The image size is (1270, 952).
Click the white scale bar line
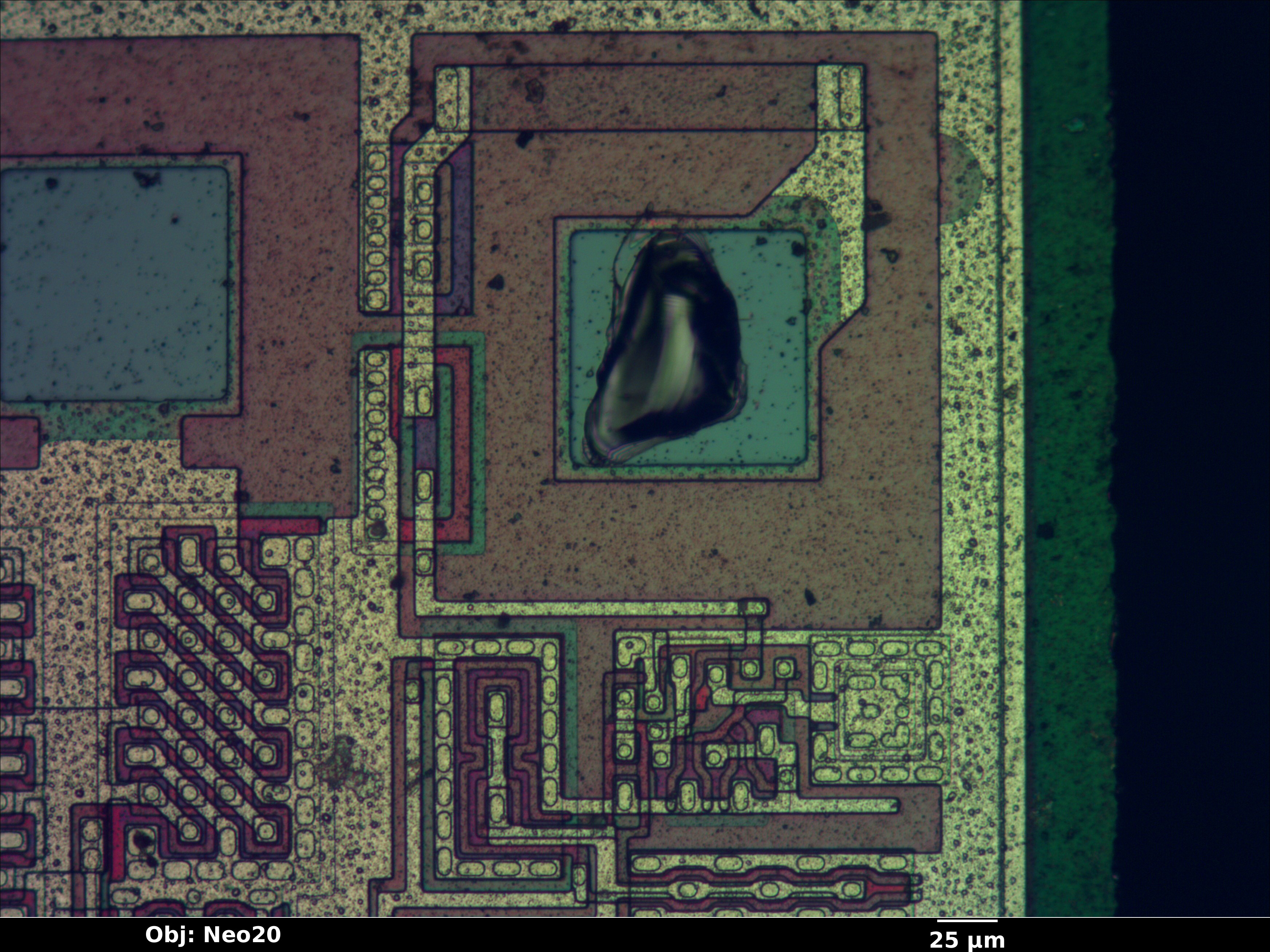pos(967,920)
